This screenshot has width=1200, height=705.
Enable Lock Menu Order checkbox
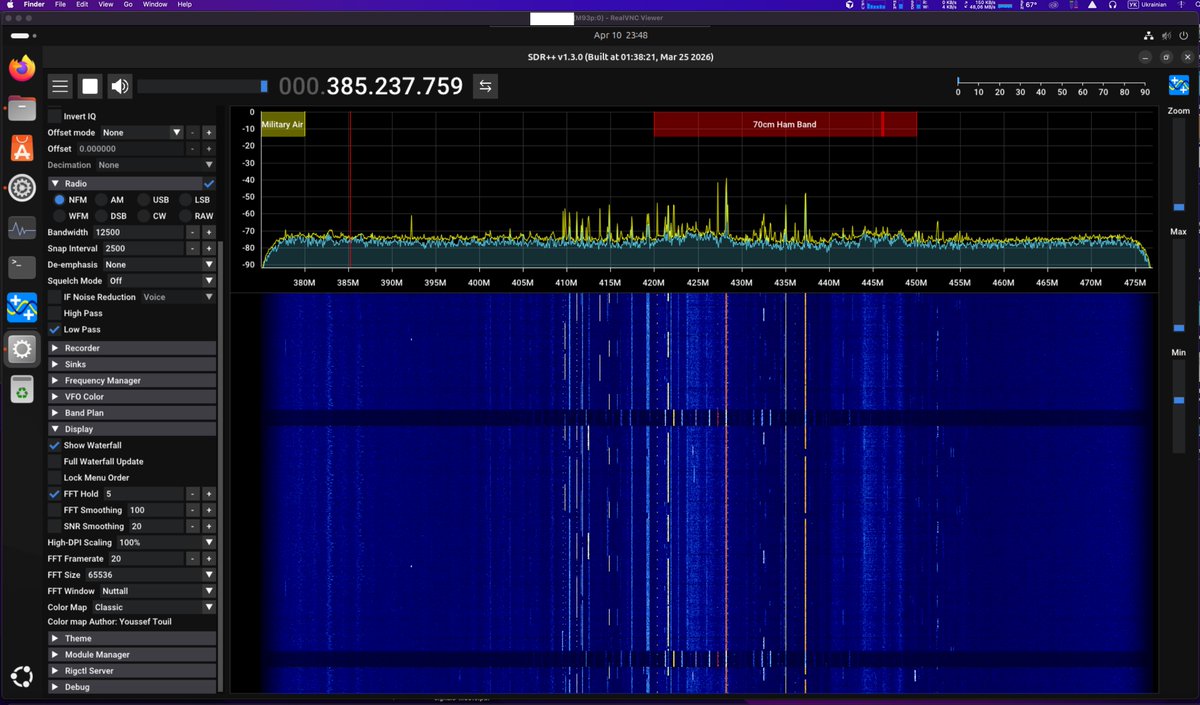(x=55, y=478)
